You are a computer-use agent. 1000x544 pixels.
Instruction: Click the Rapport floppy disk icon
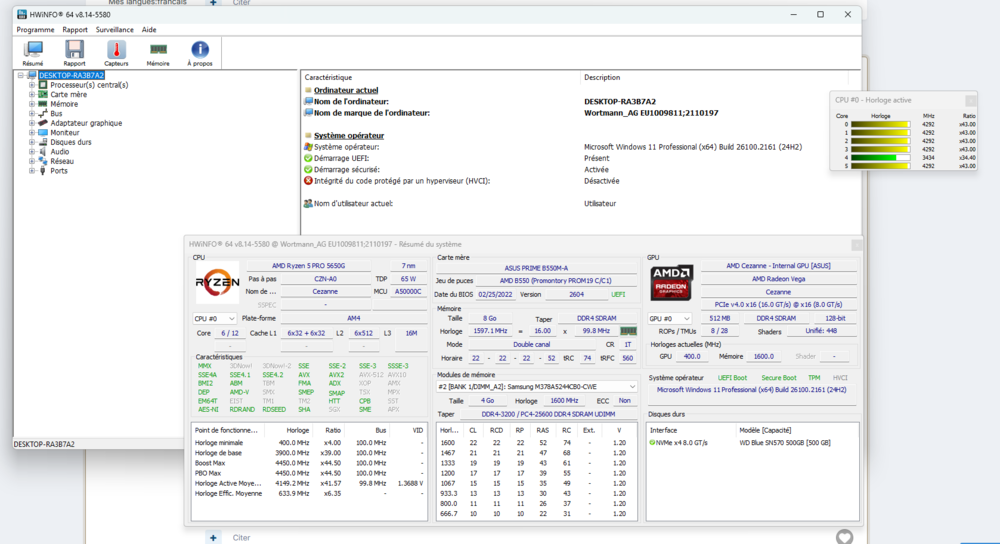point(74,50)
